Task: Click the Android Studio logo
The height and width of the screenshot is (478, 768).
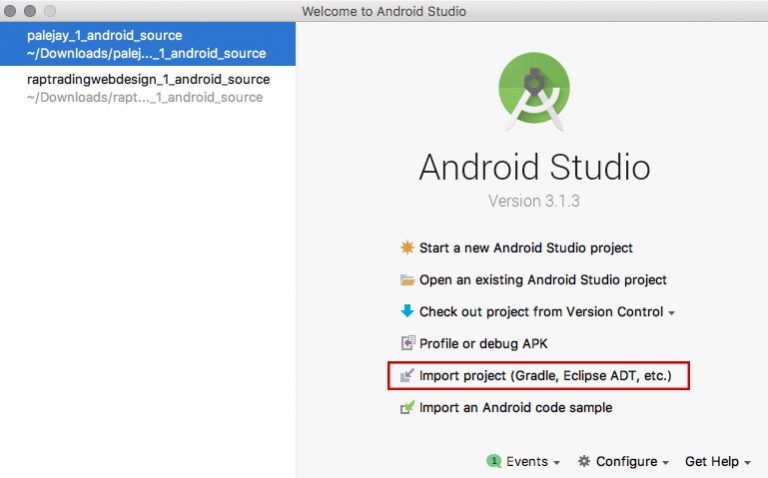Action: pos(533,90)
